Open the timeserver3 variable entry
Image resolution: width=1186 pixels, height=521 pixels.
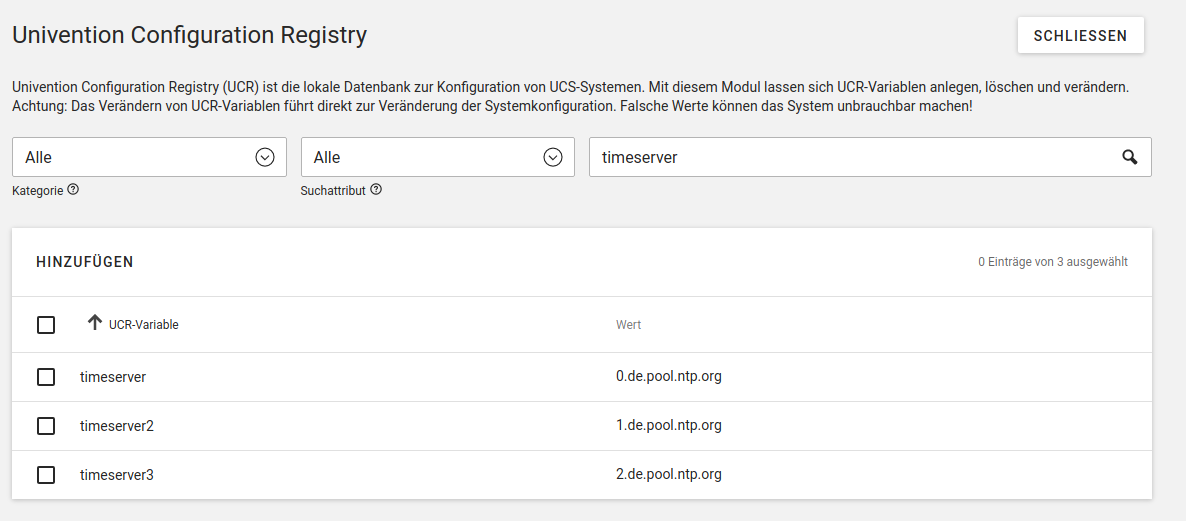click(117, 475)
